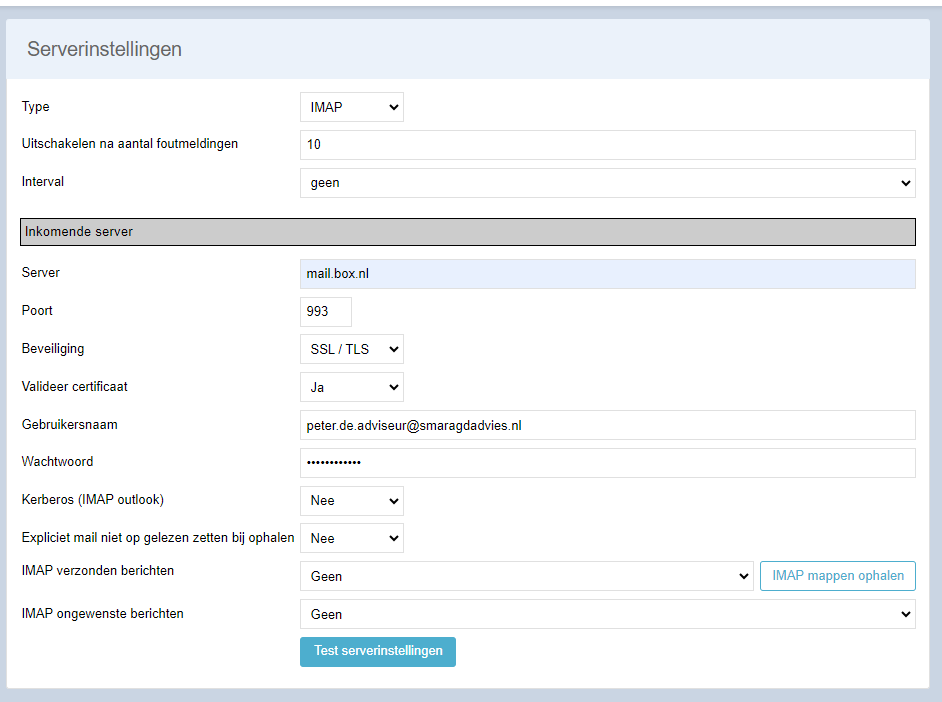Click the Wachtwoord password field
942x702 pixels.
point(607,463)
